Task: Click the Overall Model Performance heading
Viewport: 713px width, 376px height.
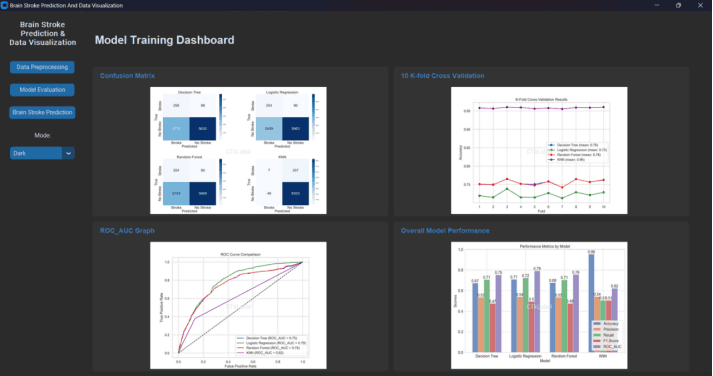Action: pos(445,231)
